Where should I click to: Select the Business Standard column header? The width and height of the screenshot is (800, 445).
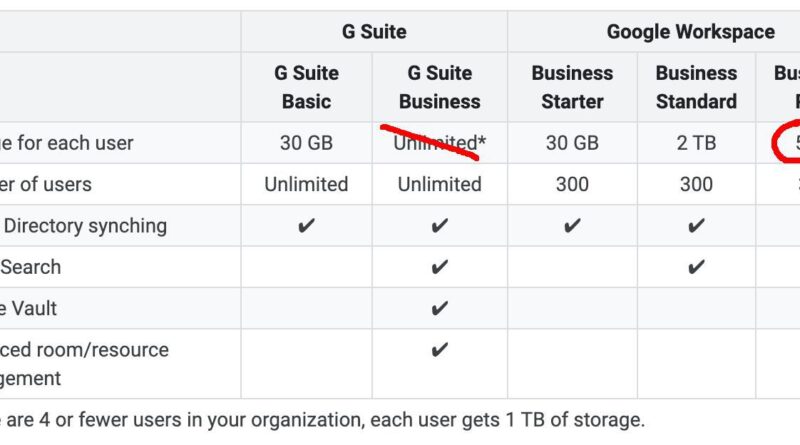pyautogui.click(x=696, y=87)
